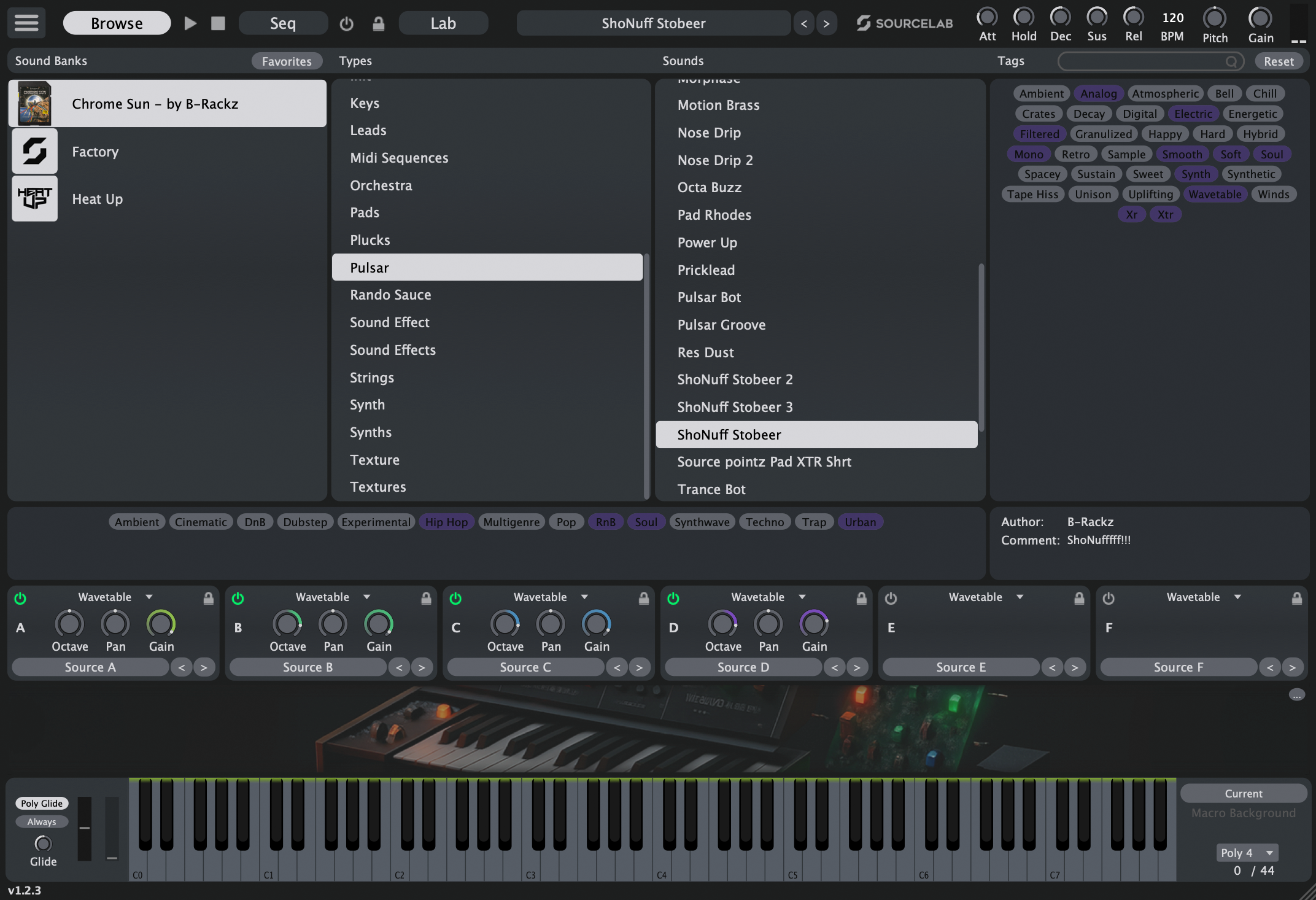Open the ellipsis options icon
The width and height of the screenshot is (1316, 900).
[x=1296, y=695]
